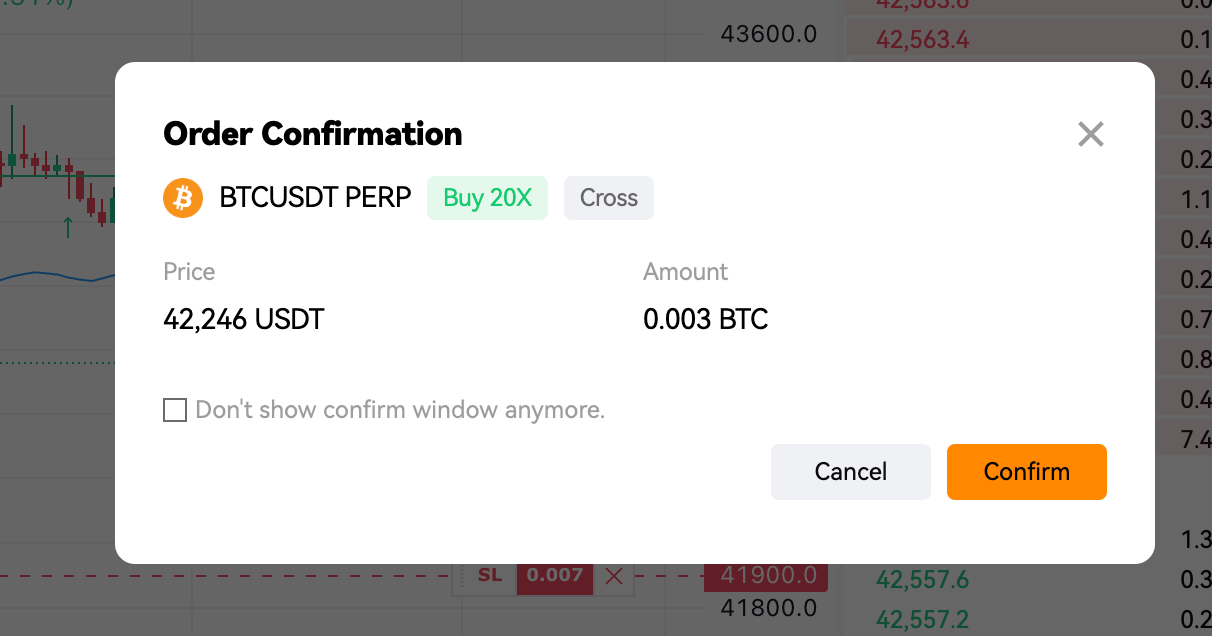Expand the leverage selector via Buy 20X
Viewport: 1212px width, 636px height.
(x=487, y=197)
